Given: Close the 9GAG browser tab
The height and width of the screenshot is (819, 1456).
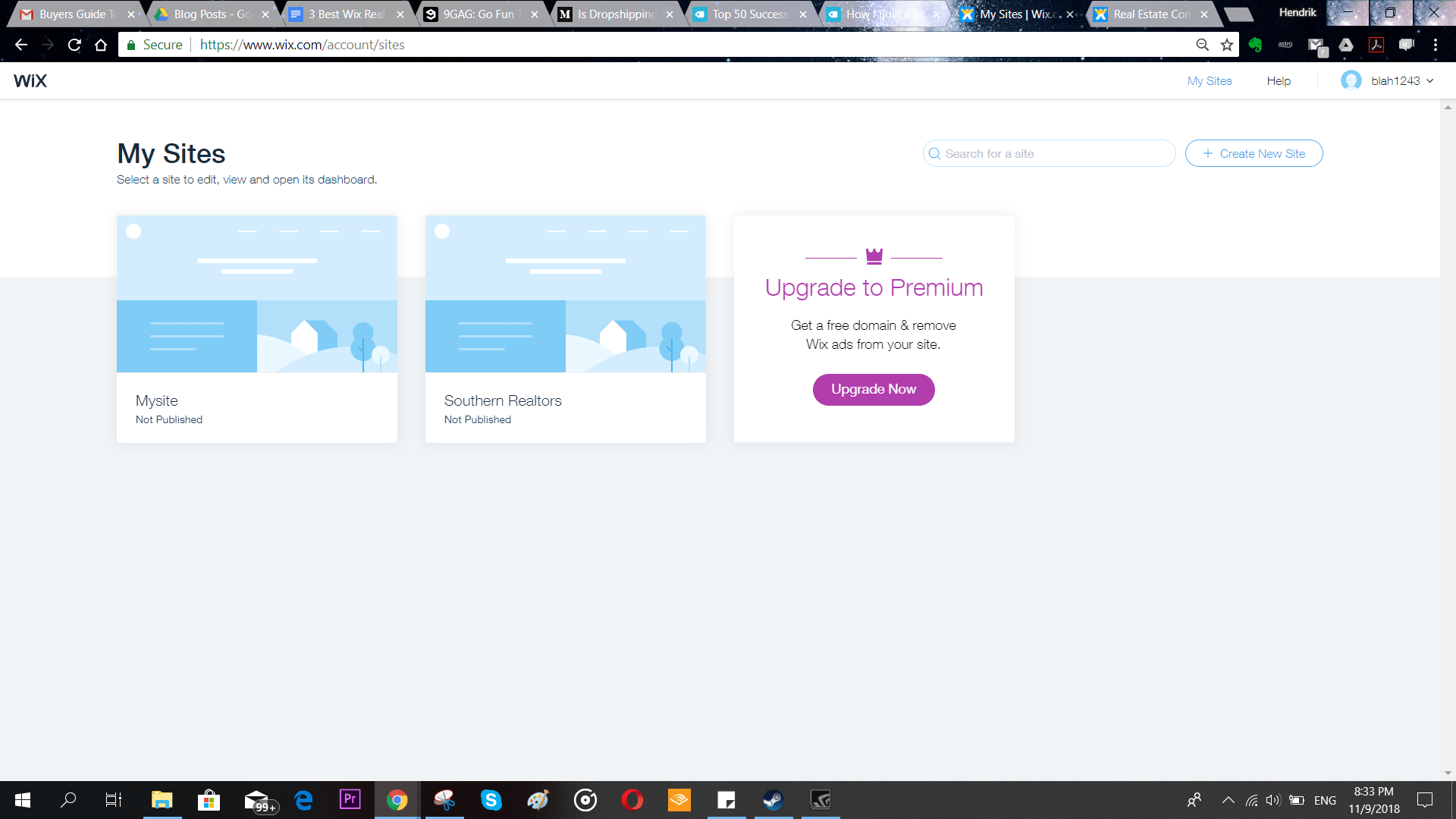Looking at the screenshot, I should coord(535,14).
